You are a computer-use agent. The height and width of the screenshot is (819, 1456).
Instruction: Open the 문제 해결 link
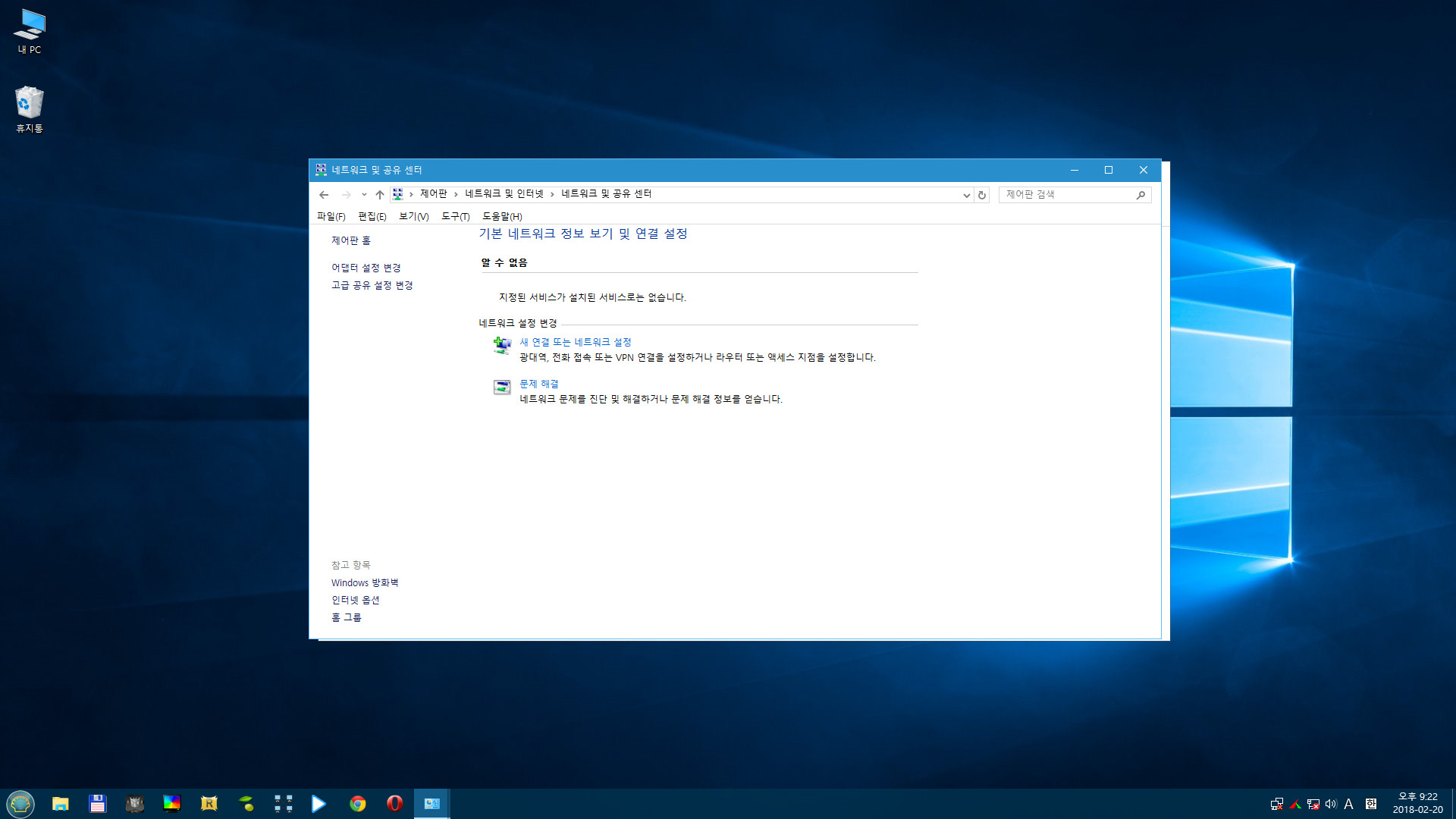coord(539,384)
